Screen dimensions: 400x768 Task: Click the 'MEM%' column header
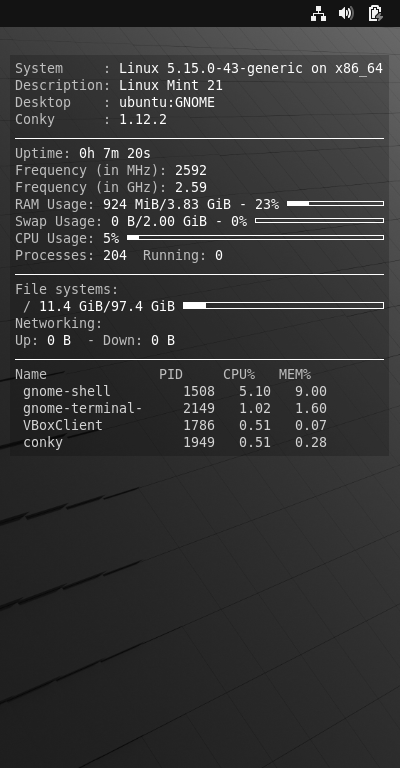295,374
